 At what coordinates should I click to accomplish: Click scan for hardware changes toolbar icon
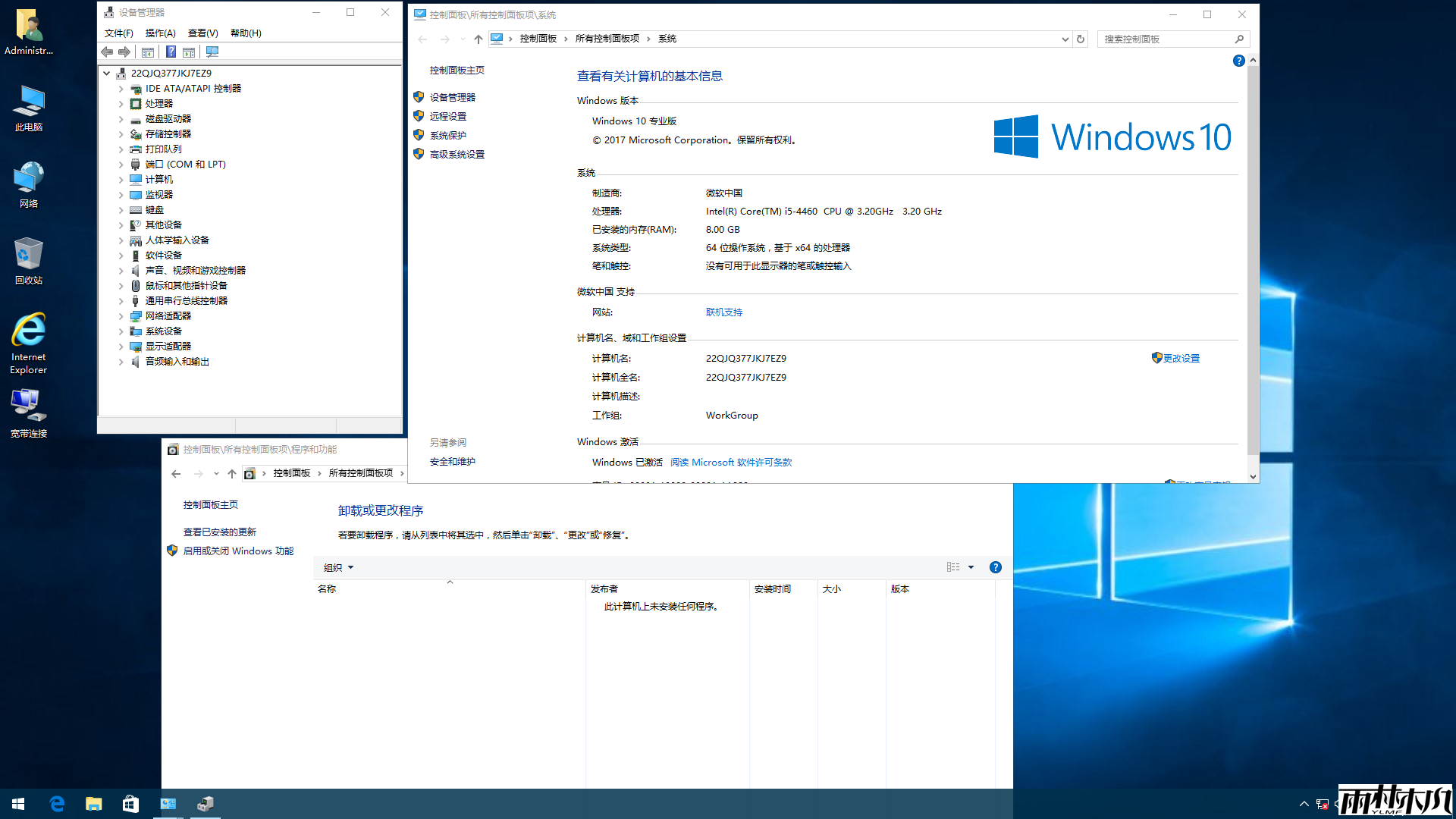212,52
